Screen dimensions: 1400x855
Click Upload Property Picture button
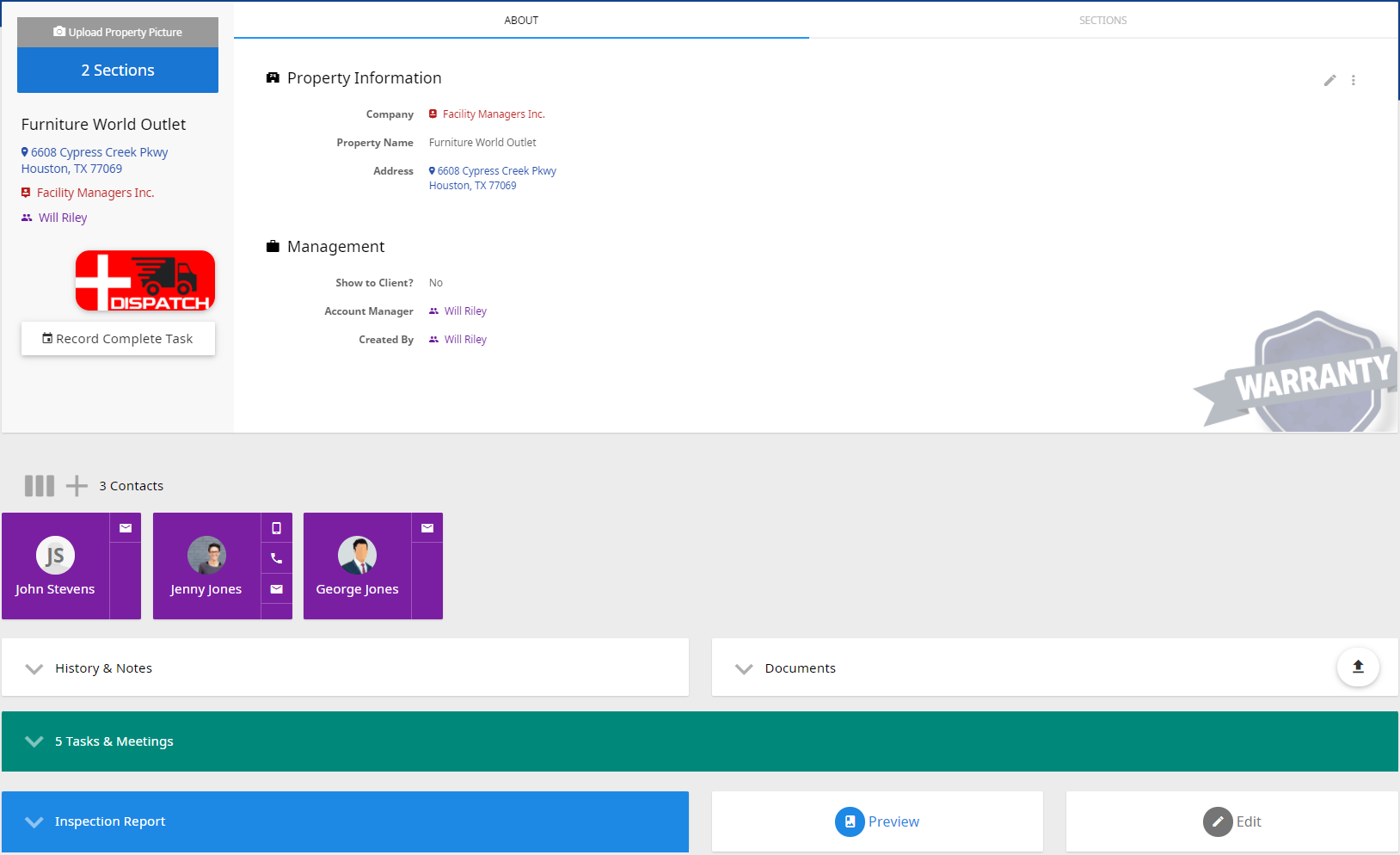coord(118,33)
